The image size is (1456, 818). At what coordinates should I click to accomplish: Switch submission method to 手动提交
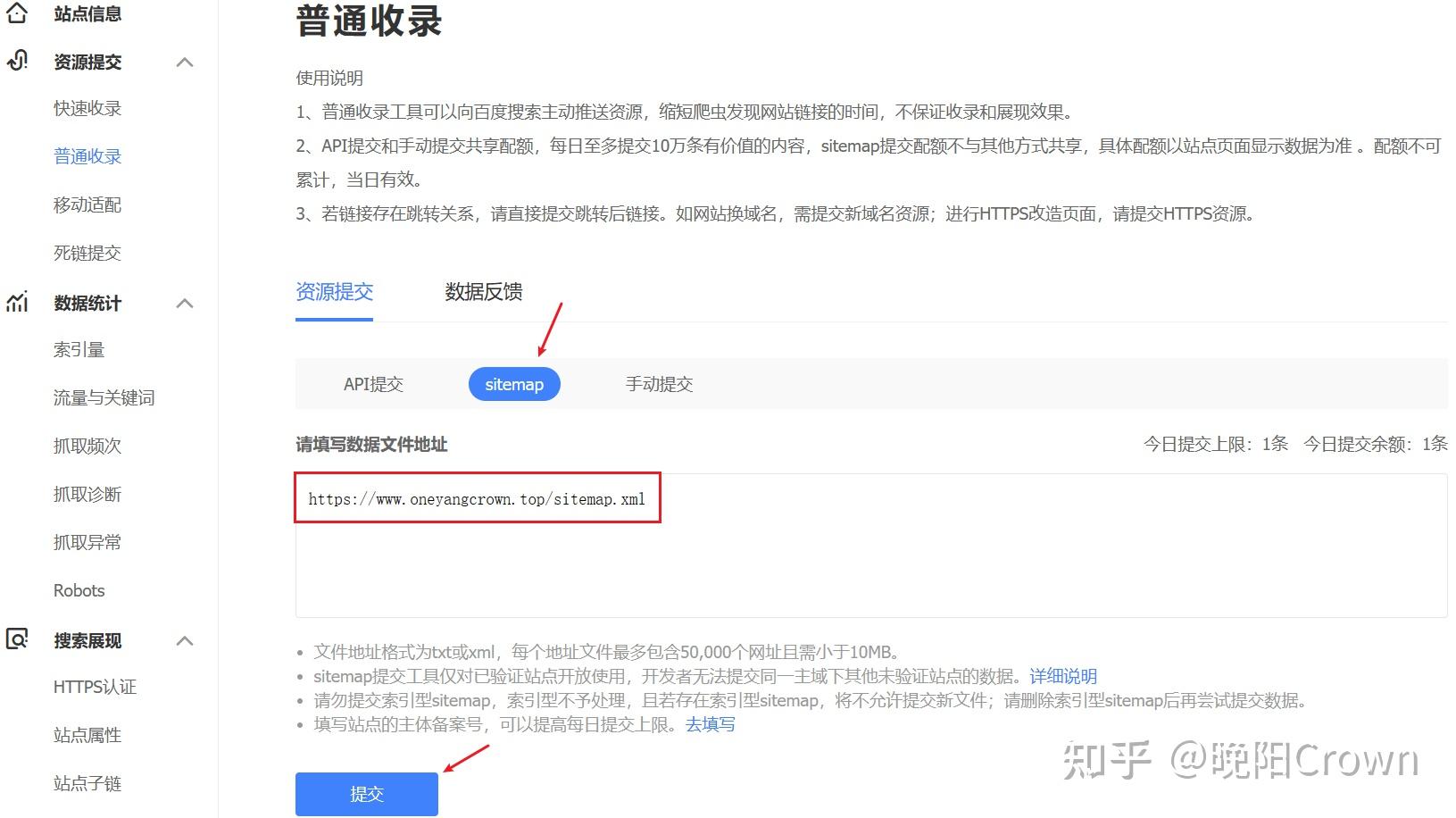[x=659, y=384]
